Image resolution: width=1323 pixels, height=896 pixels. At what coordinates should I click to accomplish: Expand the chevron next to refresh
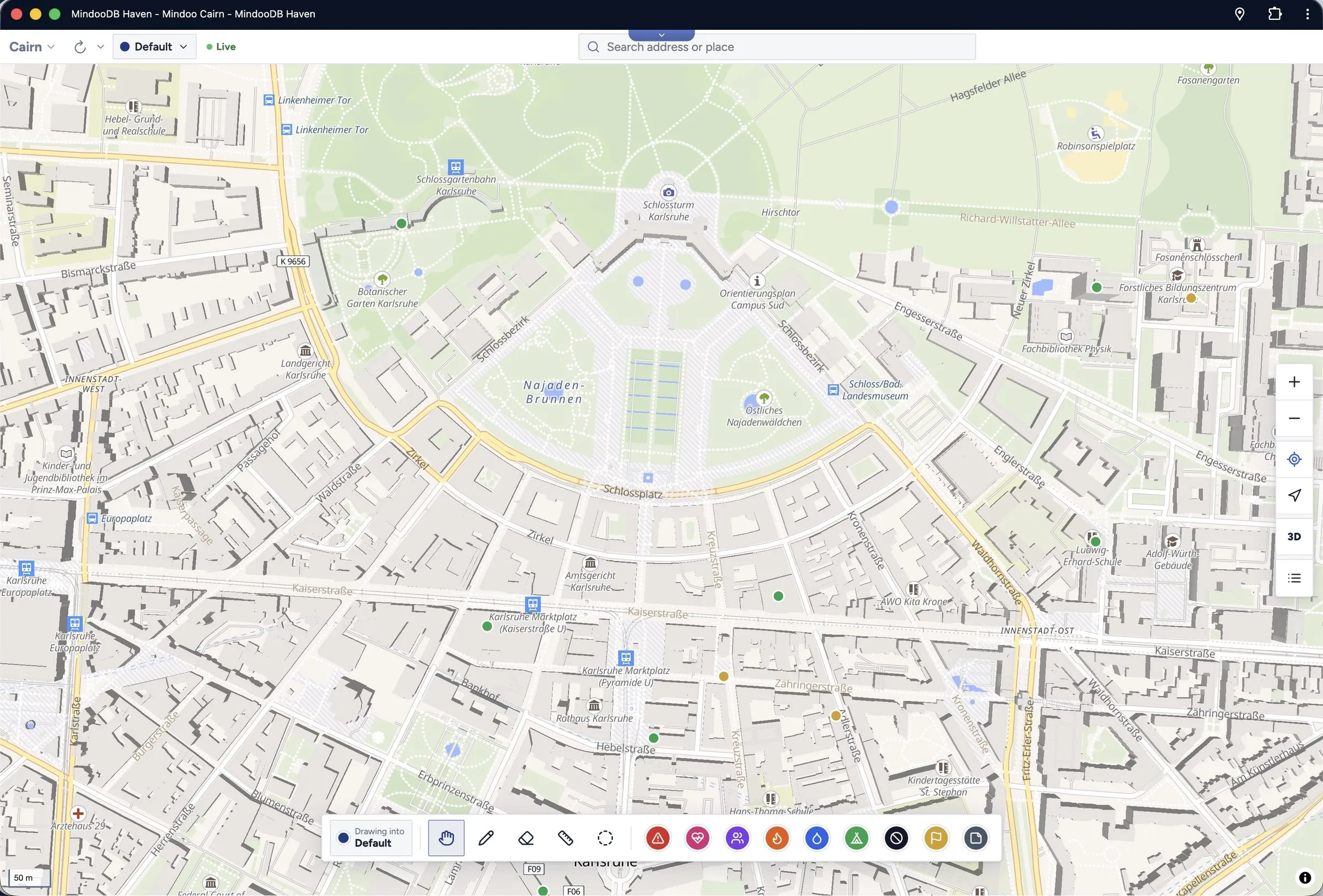[x=100, y=47]
